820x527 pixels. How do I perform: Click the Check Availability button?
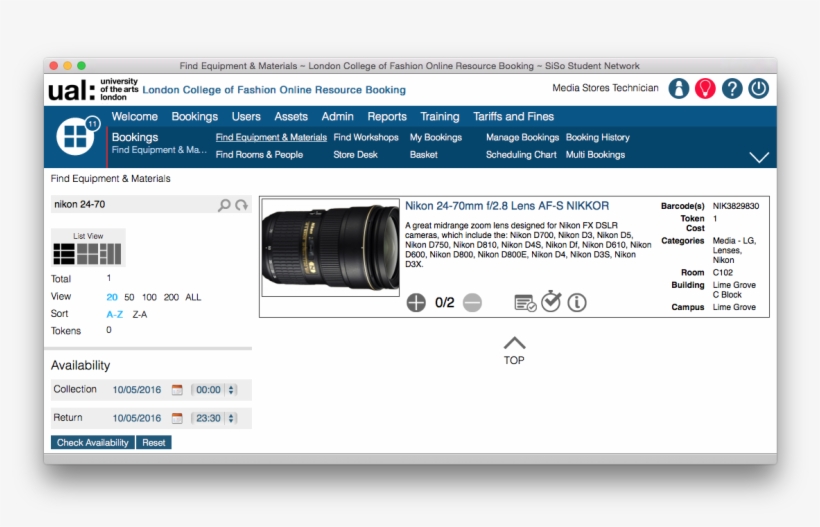point(93,442)
